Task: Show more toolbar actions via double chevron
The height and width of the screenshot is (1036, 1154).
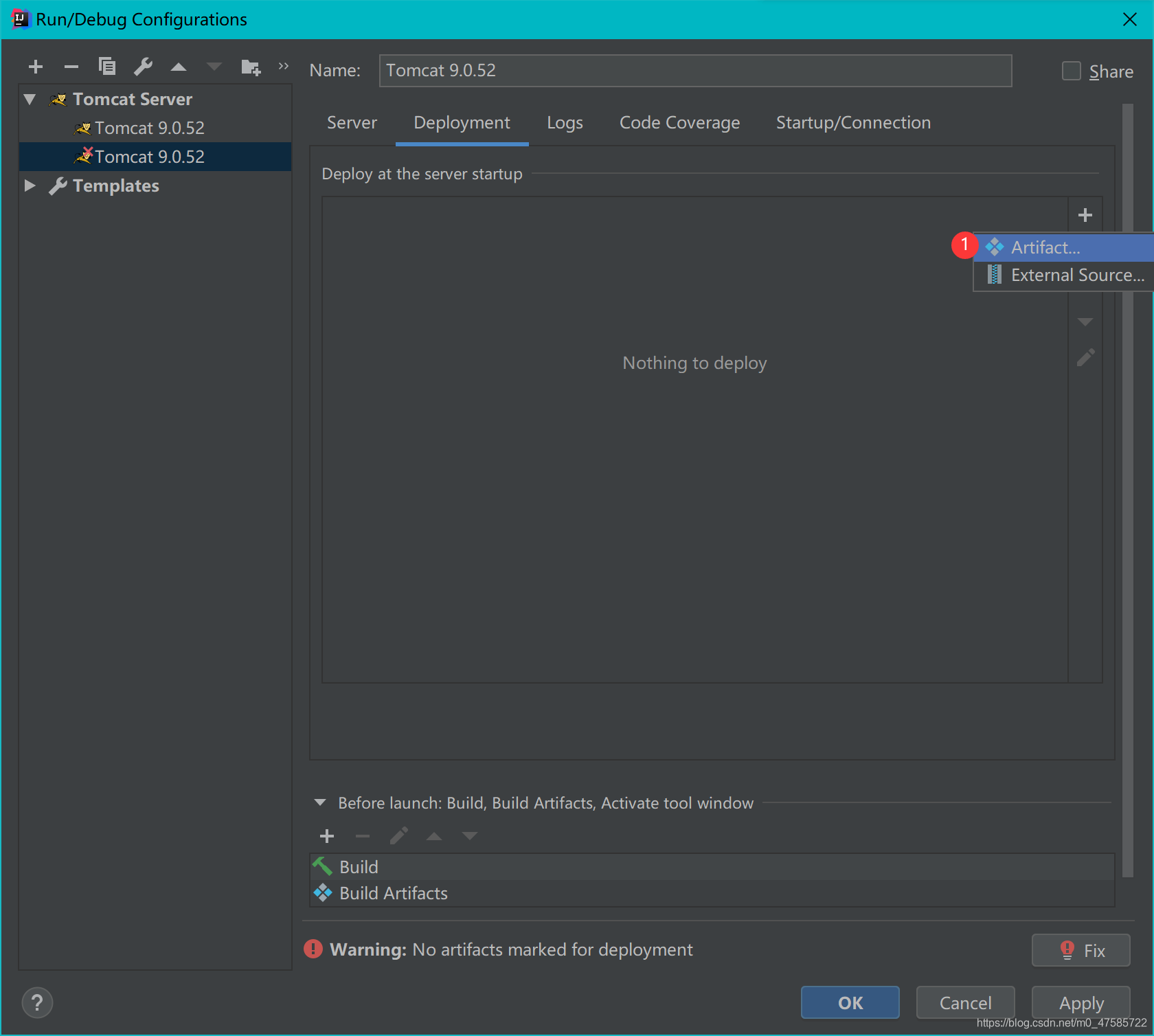Action: (283, 66)
